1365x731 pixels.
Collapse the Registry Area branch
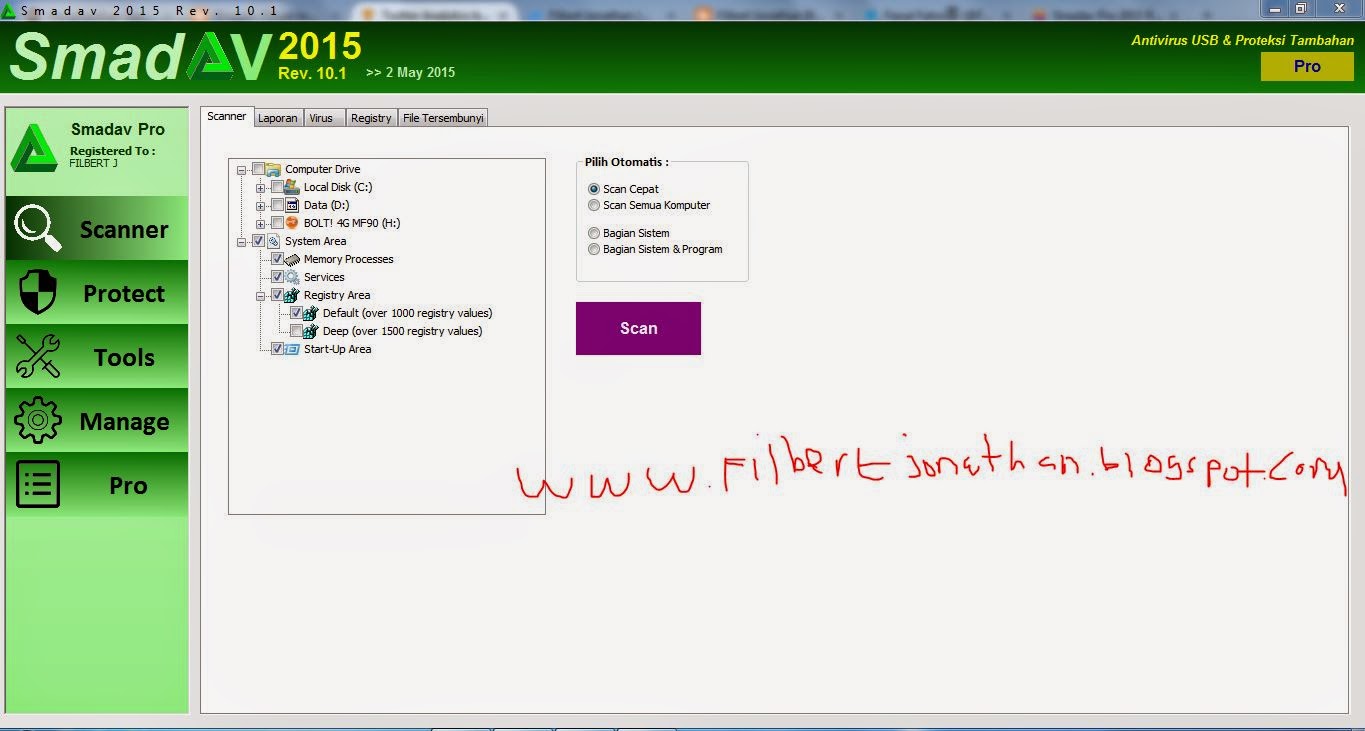tap(260, 295)
